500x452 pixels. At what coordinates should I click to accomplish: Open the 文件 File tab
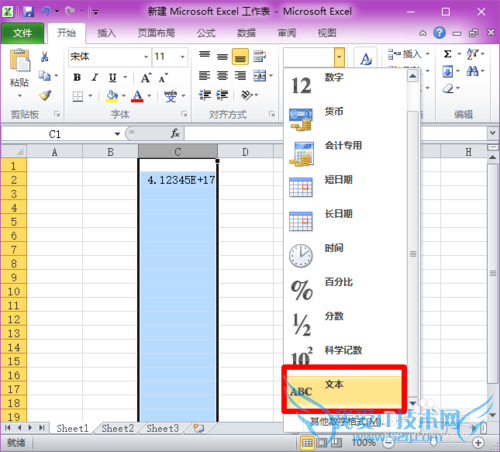tap(22, 33)
